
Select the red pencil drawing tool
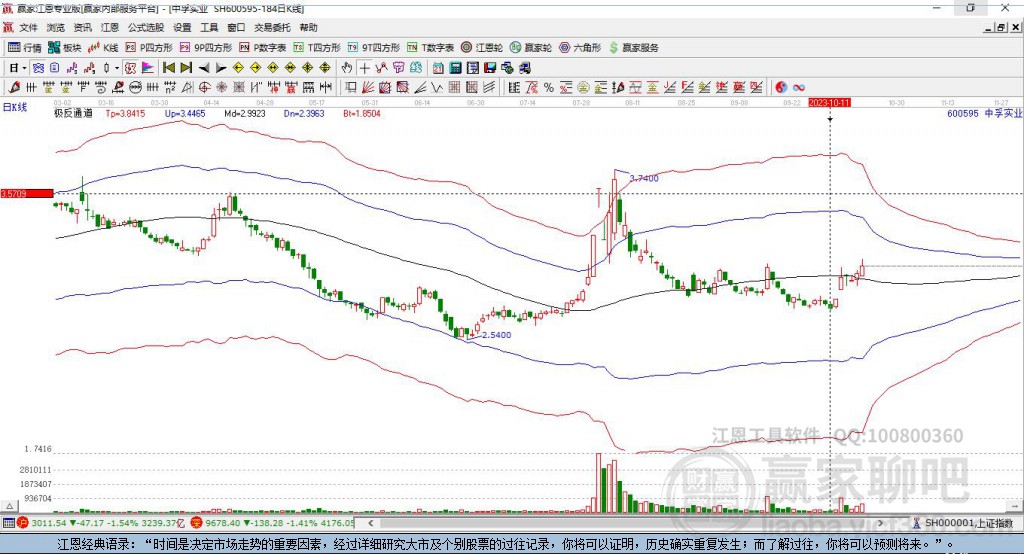pos(14,88)
